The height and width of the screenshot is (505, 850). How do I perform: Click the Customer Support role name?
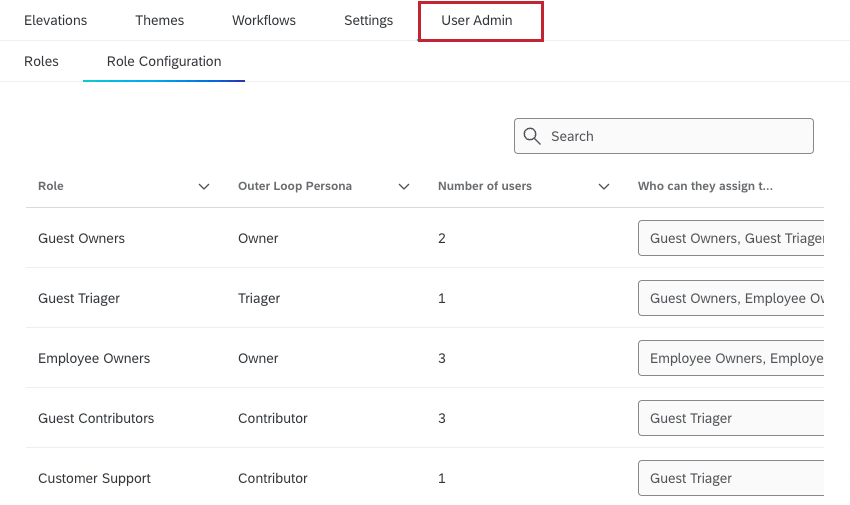point(94,478)
